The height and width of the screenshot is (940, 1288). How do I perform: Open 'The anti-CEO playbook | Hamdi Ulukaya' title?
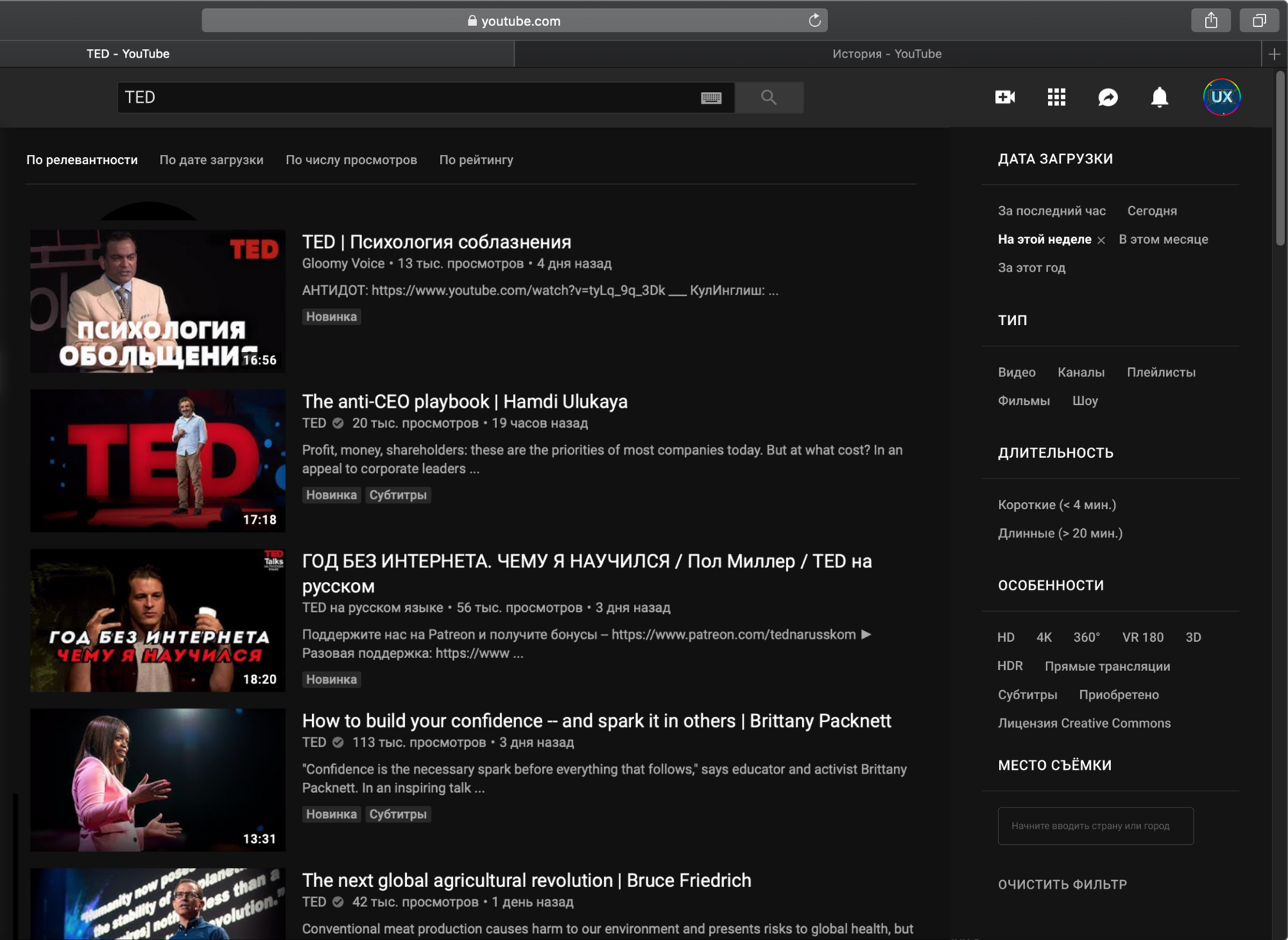click(x=465, y=401)
